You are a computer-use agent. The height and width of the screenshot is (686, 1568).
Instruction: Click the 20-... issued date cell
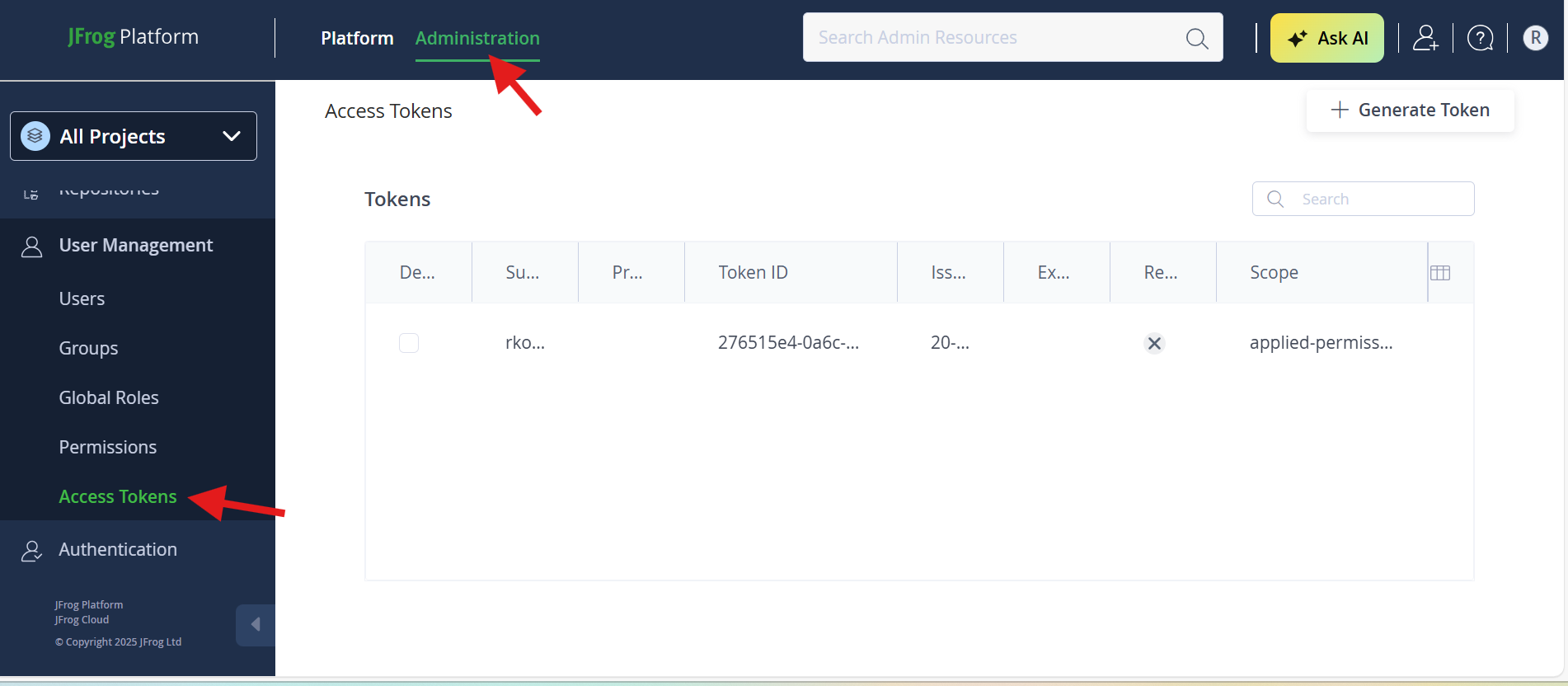950,342
